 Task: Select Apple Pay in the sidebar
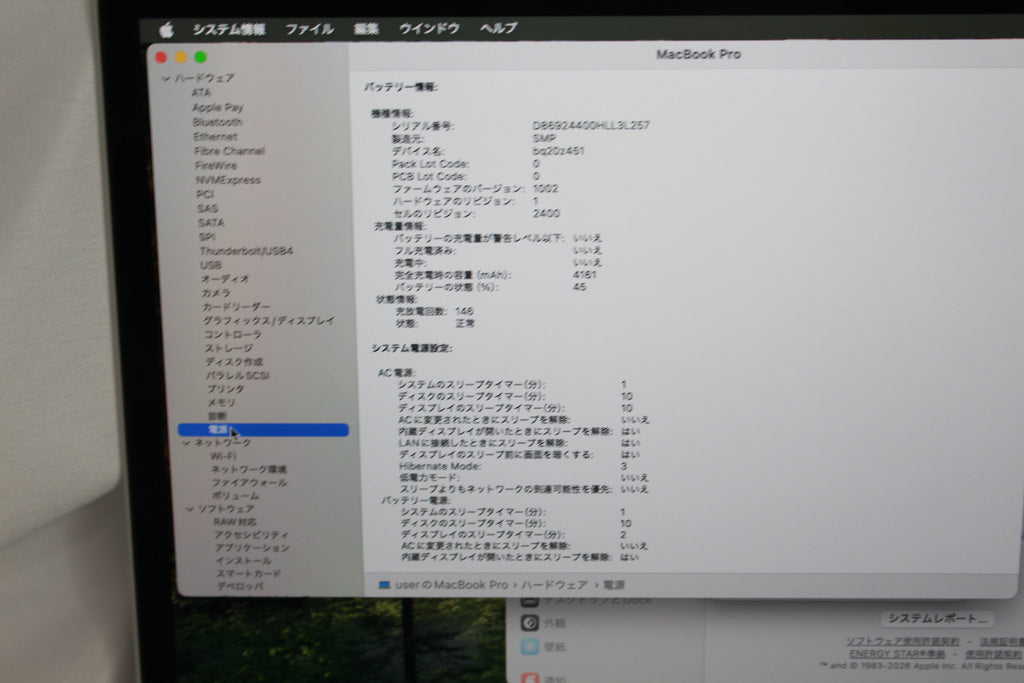pos(217,107)
